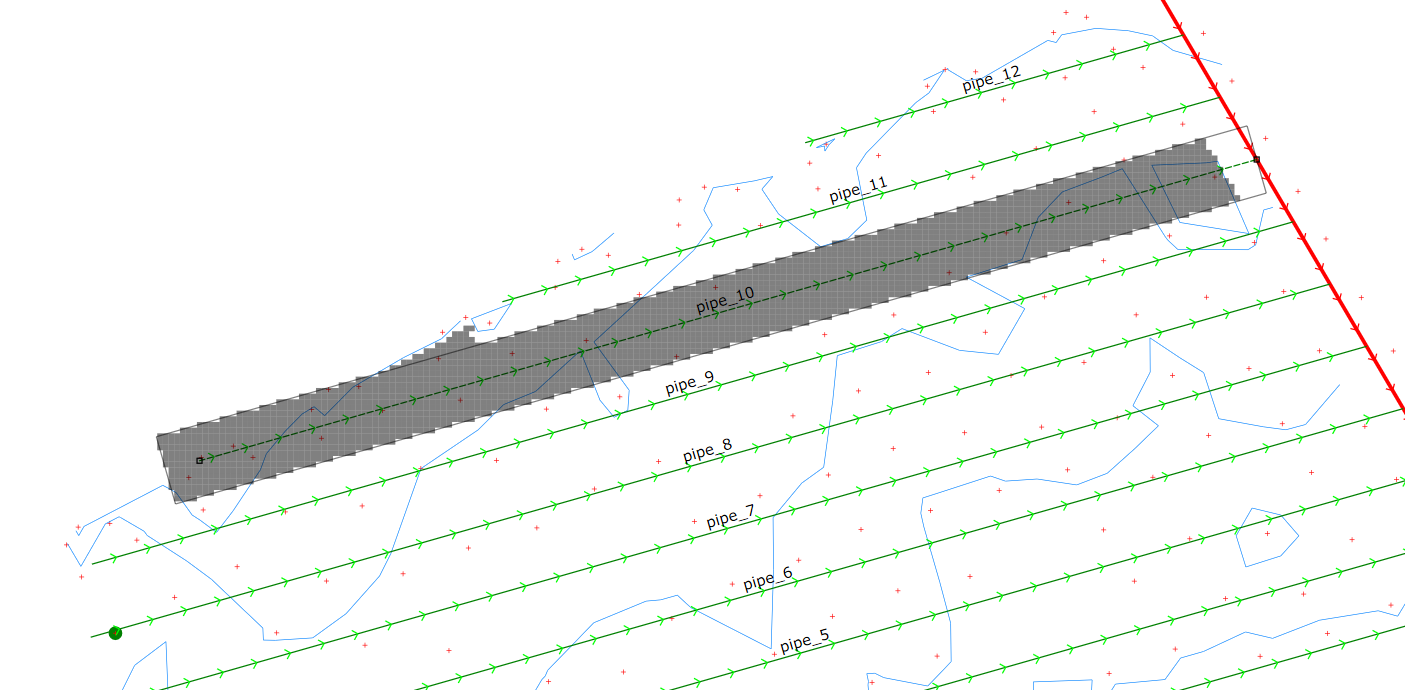Viewport: 1405px width, 690px height.
Task: Click the western start of pipe_11 line
Action: coord(506,299)
